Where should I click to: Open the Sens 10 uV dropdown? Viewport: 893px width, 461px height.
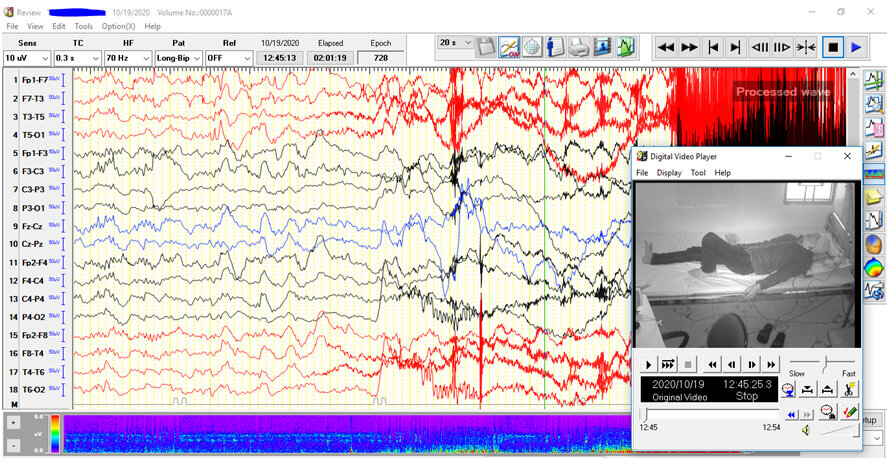point(26,58)
